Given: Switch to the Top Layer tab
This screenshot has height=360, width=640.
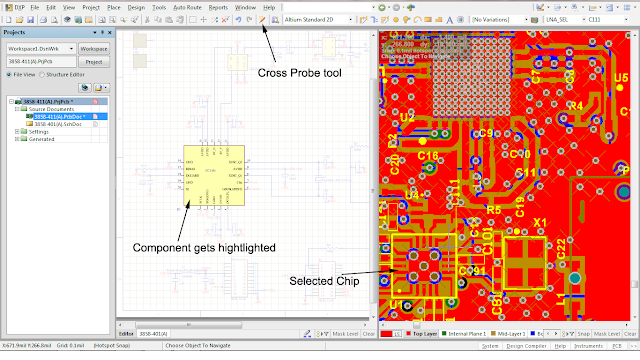Looking at the screenshot, I should (421, 334).
